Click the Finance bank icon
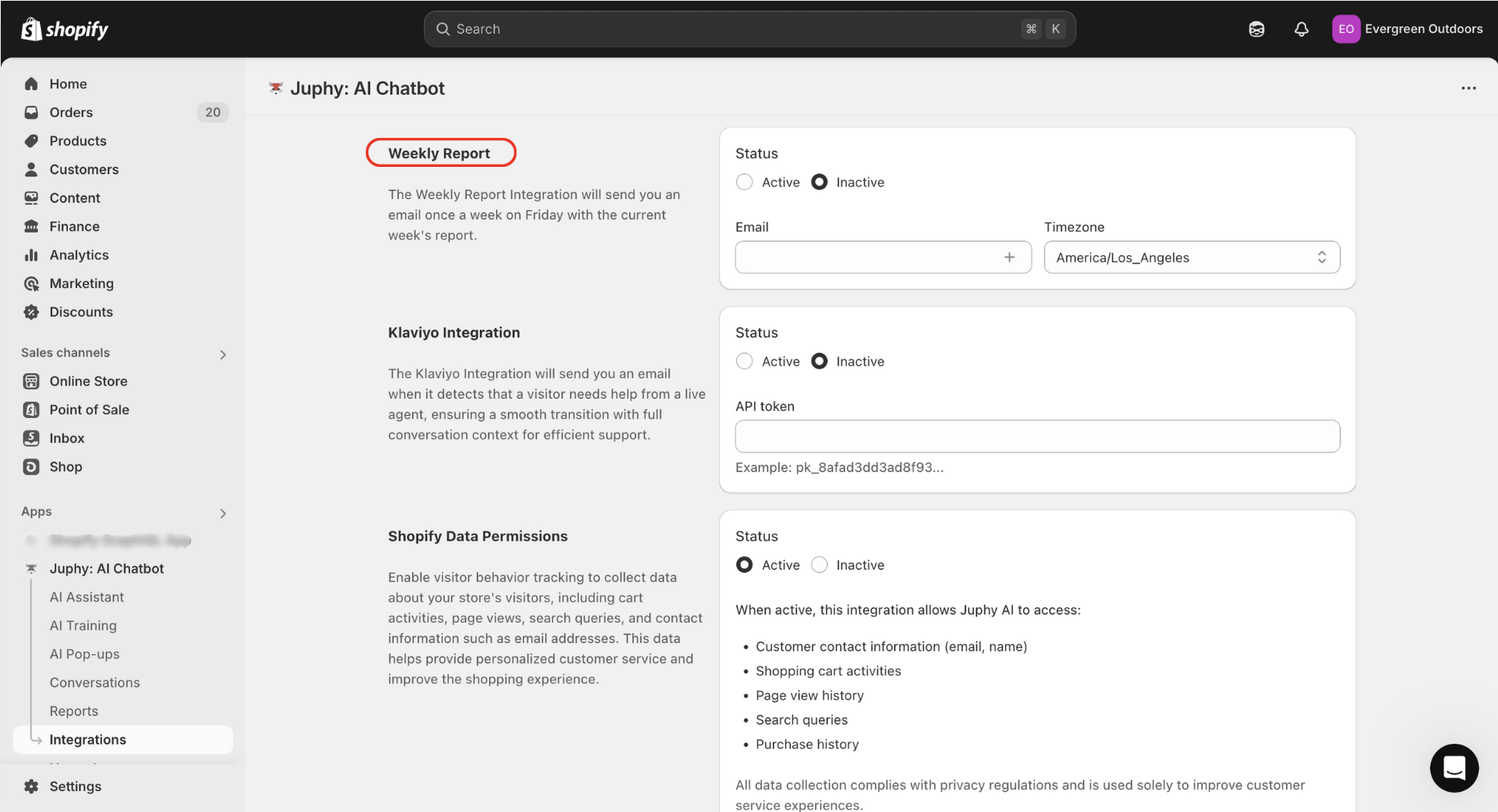The width and height of the screenshot is (1498, 812). point(31,226)
